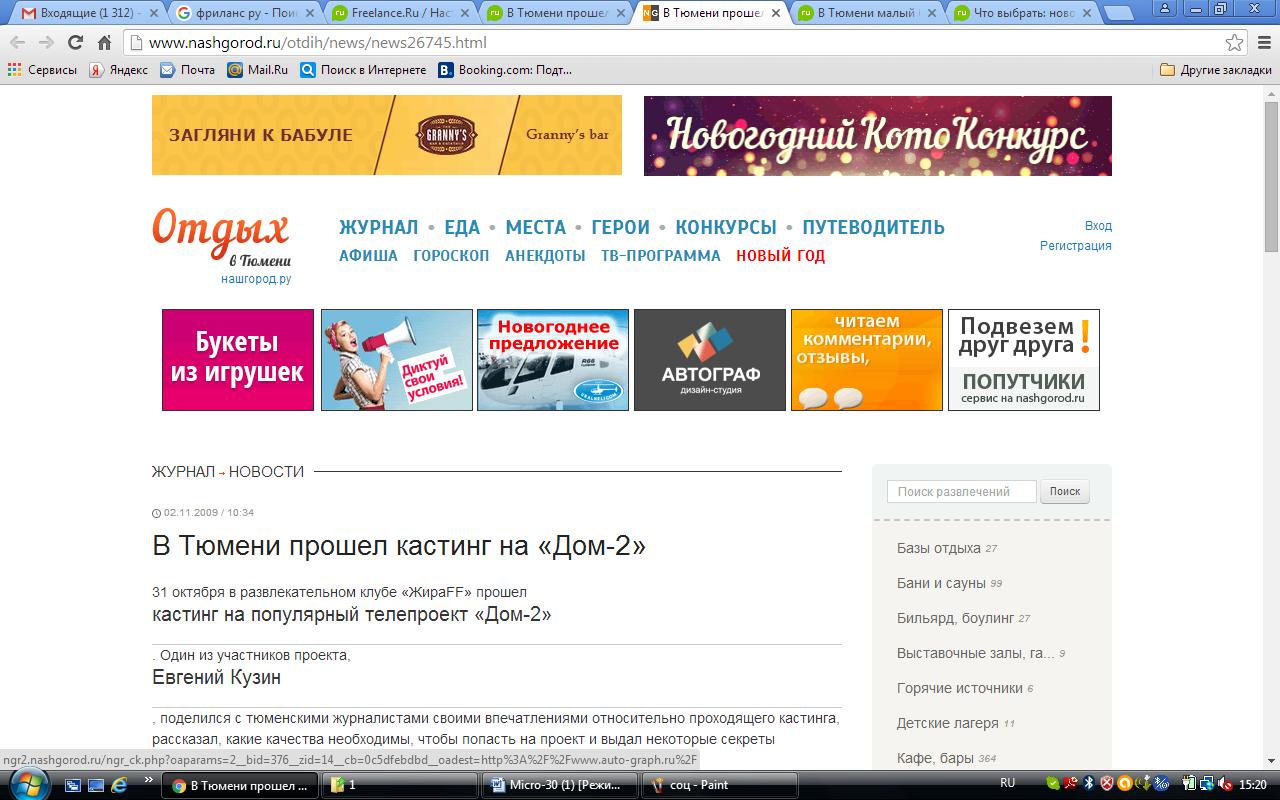Open the Сервисы apps bookmark

[x=42, y=70]
